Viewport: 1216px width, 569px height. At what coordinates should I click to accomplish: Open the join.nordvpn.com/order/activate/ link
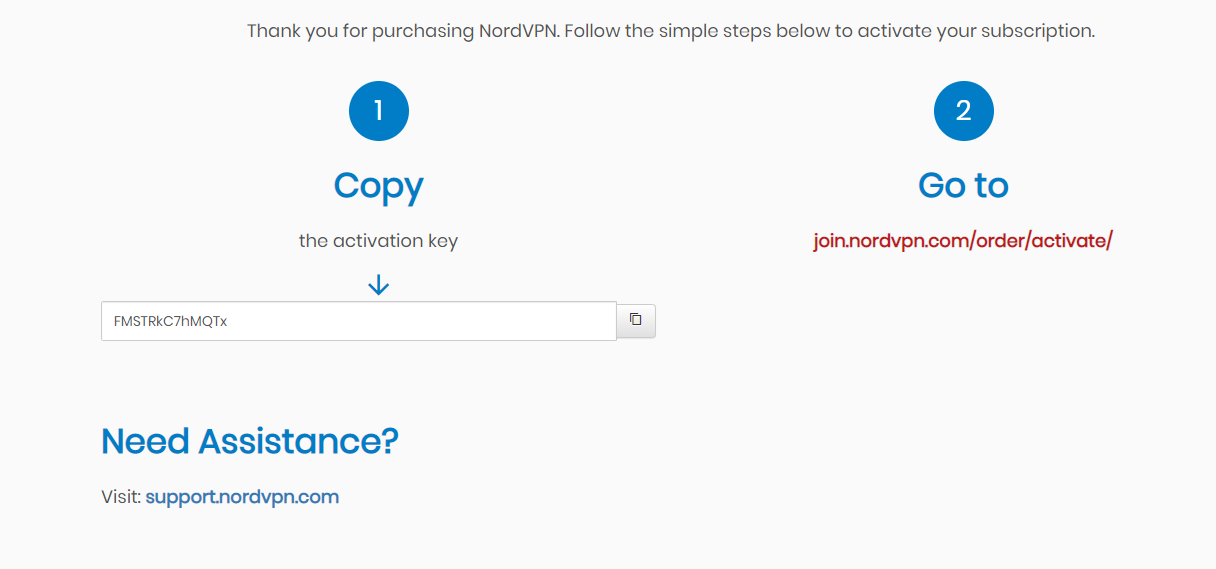tap(963, 241)
